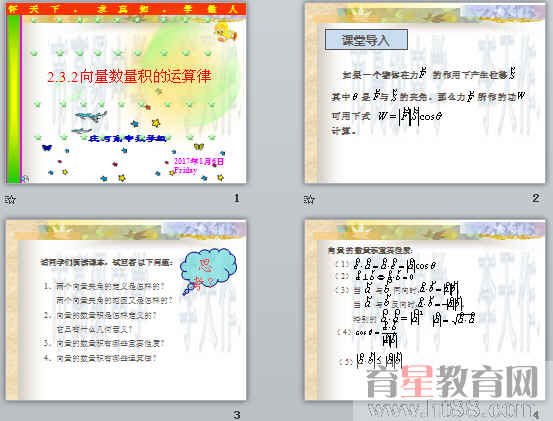This screenshot has height=421, width=553.
Task: Select slide 1 thumbnail with red title
Action: point(126,93)
